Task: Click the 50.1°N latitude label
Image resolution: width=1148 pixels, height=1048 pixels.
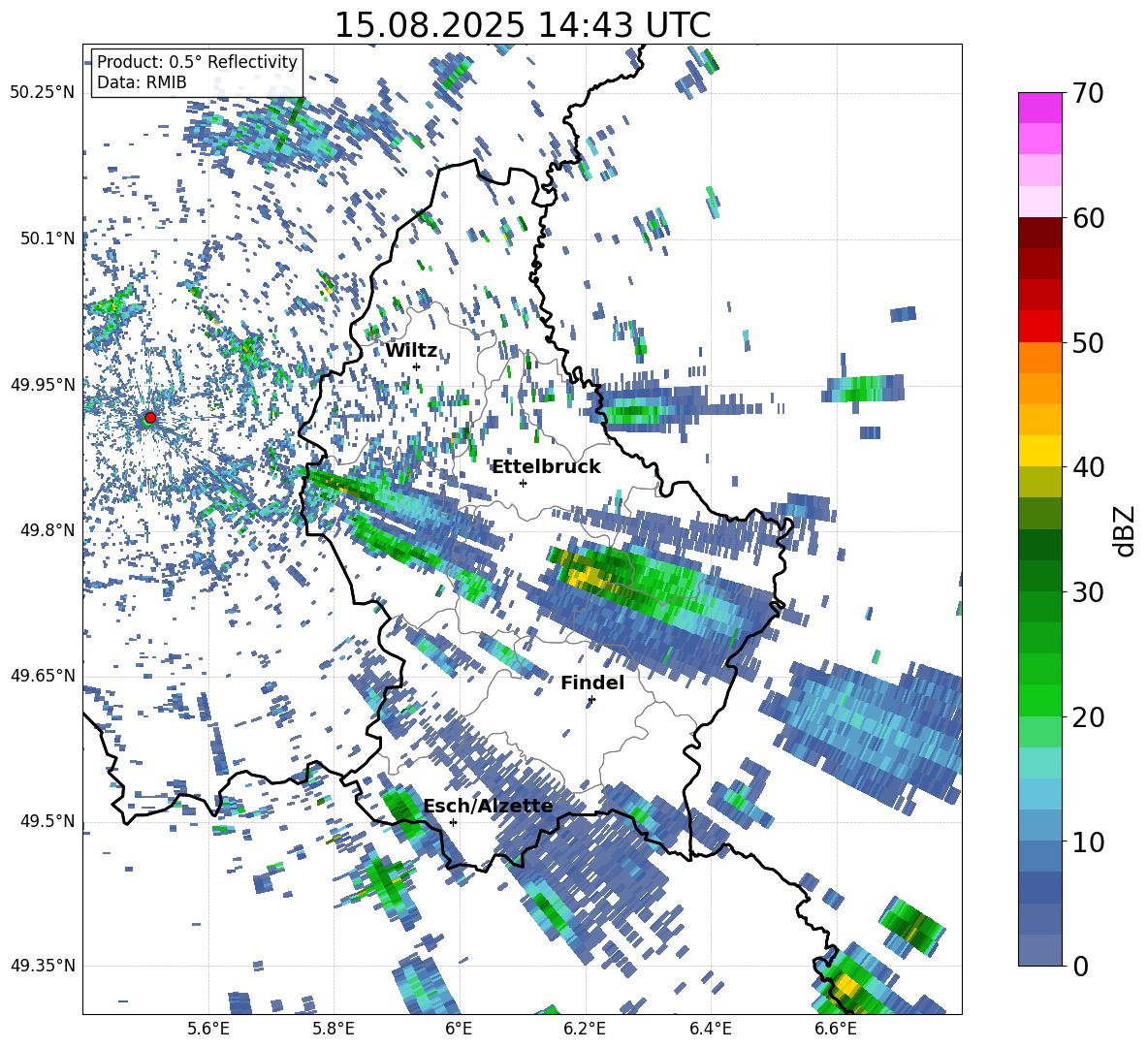Action: (x=48, y=238)
